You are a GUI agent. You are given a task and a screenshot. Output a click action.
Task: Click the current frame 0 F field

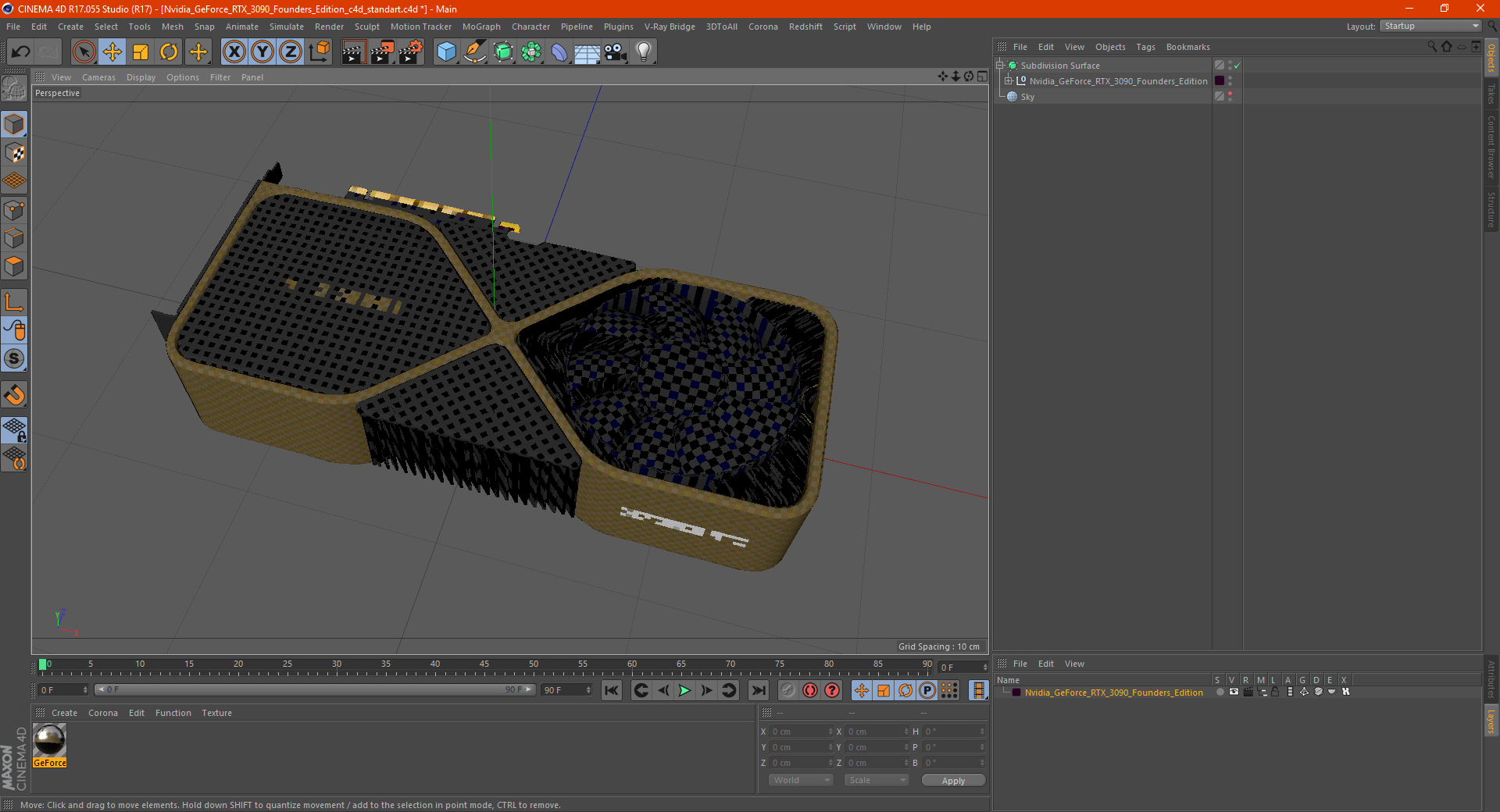(x=62, y=690)
